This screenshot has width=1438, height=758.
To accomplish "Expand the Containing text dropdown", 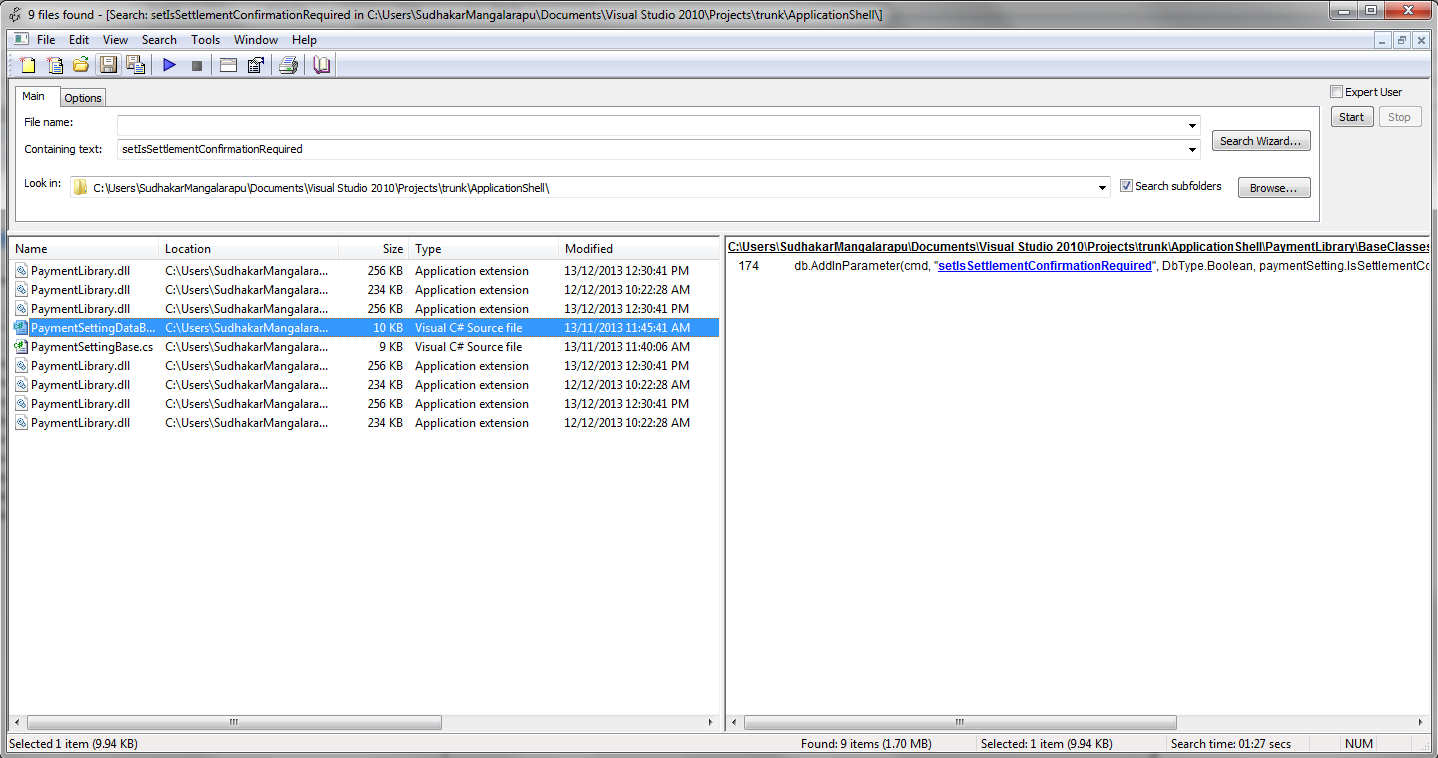I will click(x=1191, y=148).
